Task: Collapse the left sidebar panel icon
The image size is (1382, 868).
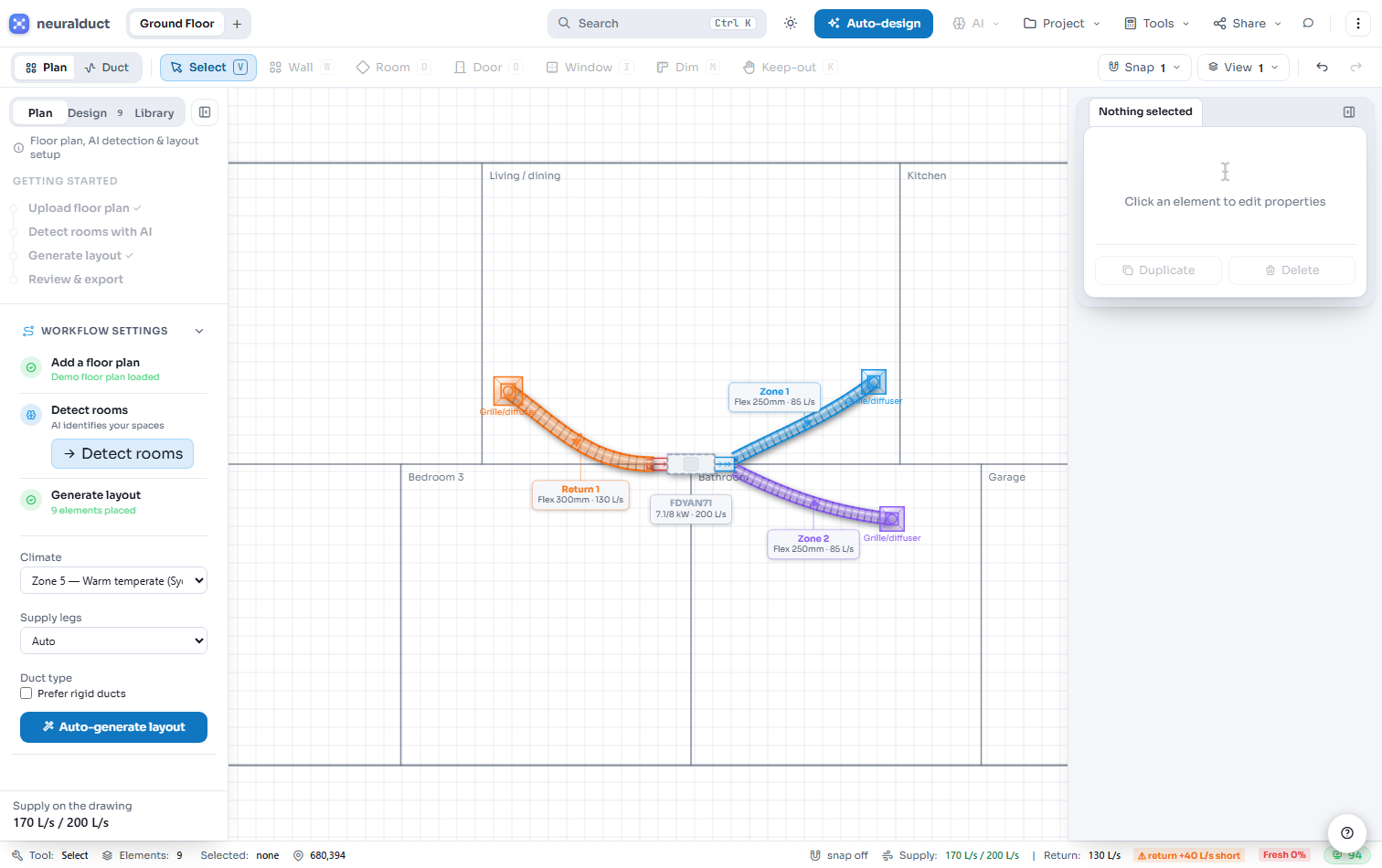Action: click(x=205, y=112)
